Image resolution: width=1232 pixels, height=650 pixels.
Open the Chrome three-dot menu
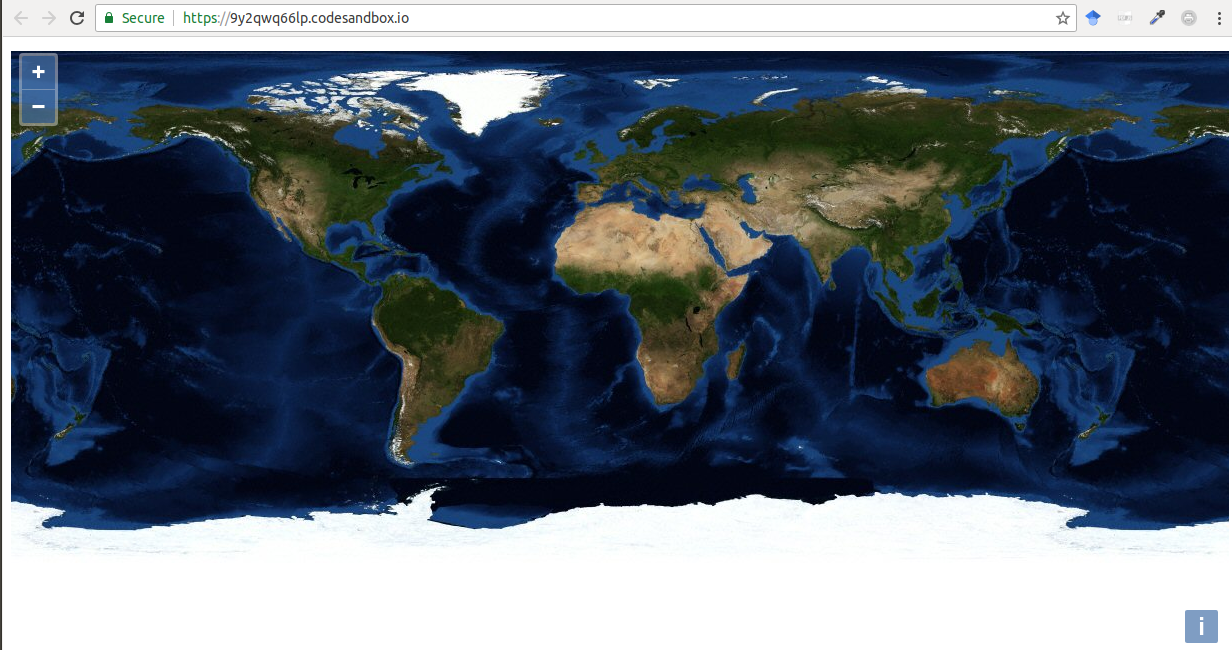point(1217,18)
